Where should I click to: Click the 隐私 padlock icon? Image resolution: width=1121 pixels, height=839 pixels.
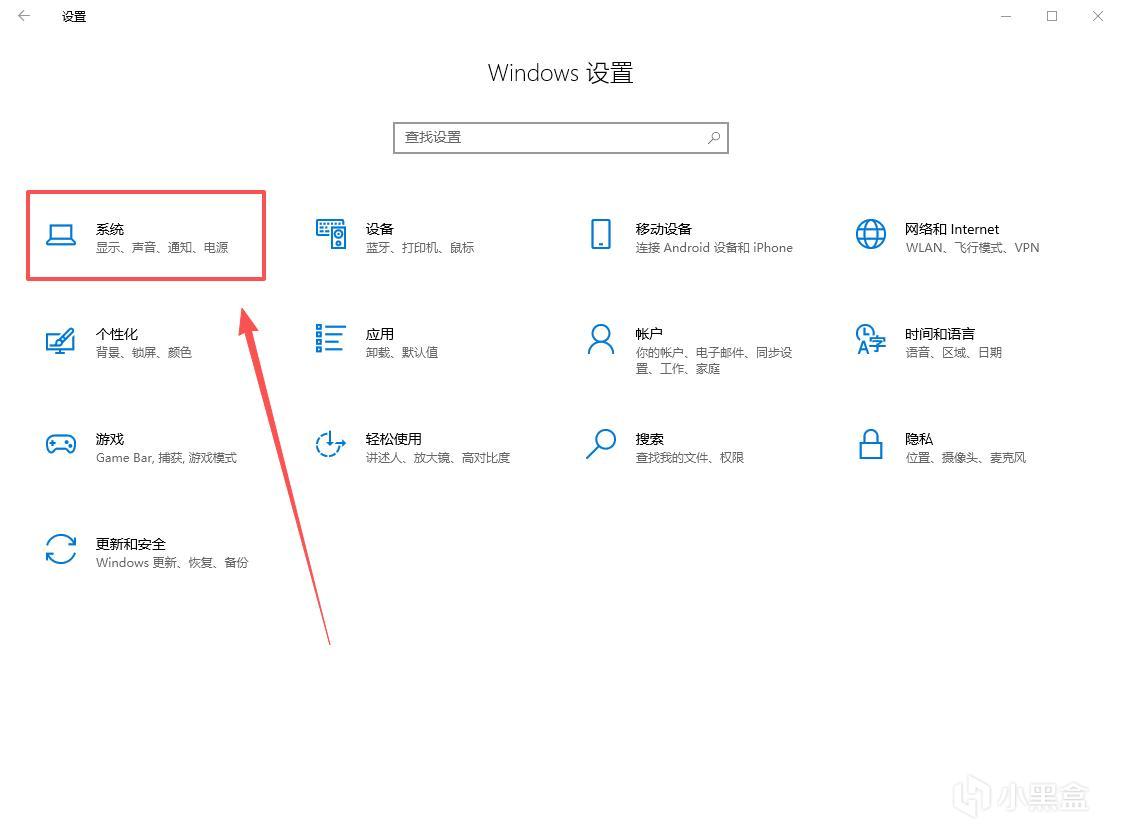871,444
